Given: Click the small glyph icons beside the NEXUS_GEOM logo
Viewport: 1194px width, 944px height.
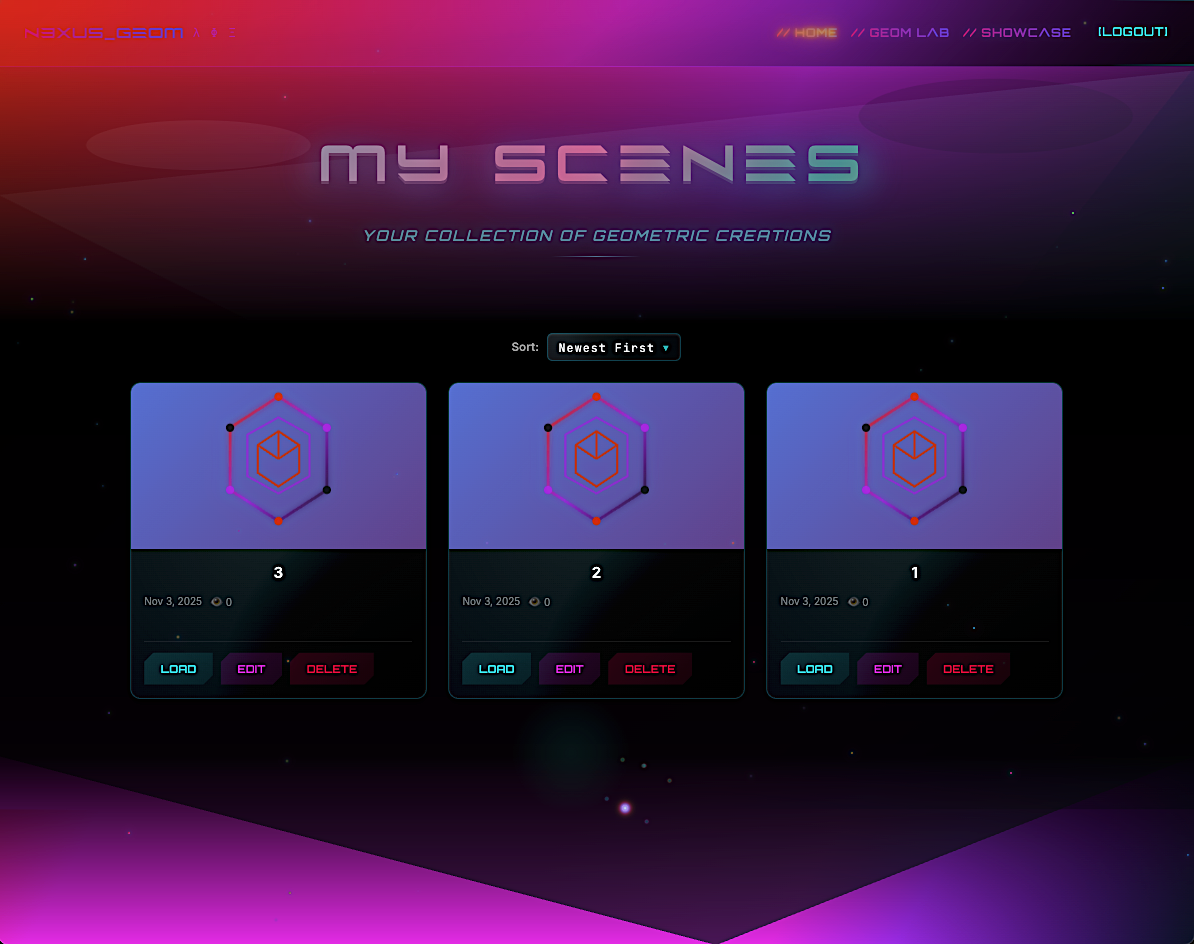Looking at the screenshot, I should click(x=216, y=32).
